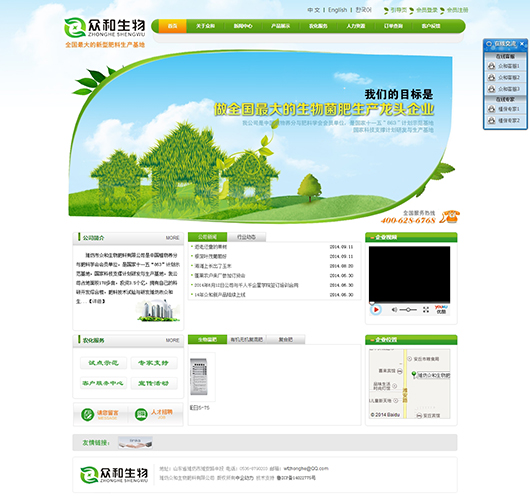Click the 众和生物 logo in header
Viewport: 530px width, 497px height.
(x=105, y=27)
